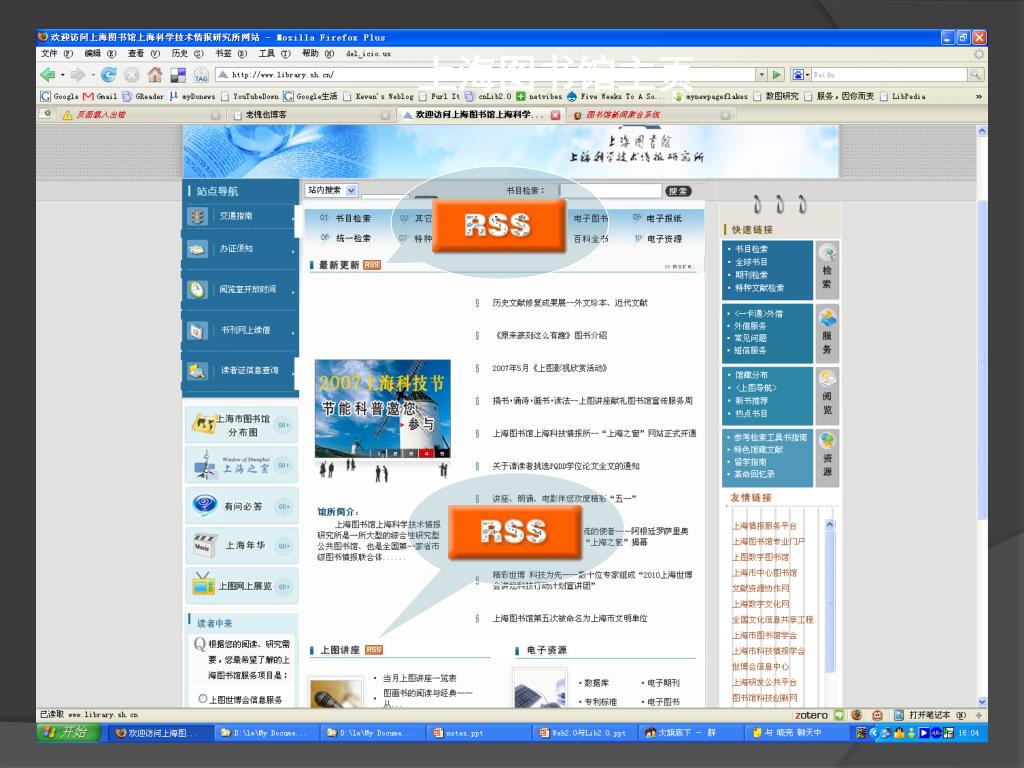Switch to the 页面载入出错 tab
The image size is (1024, 768).
click(x=140, y=115)
